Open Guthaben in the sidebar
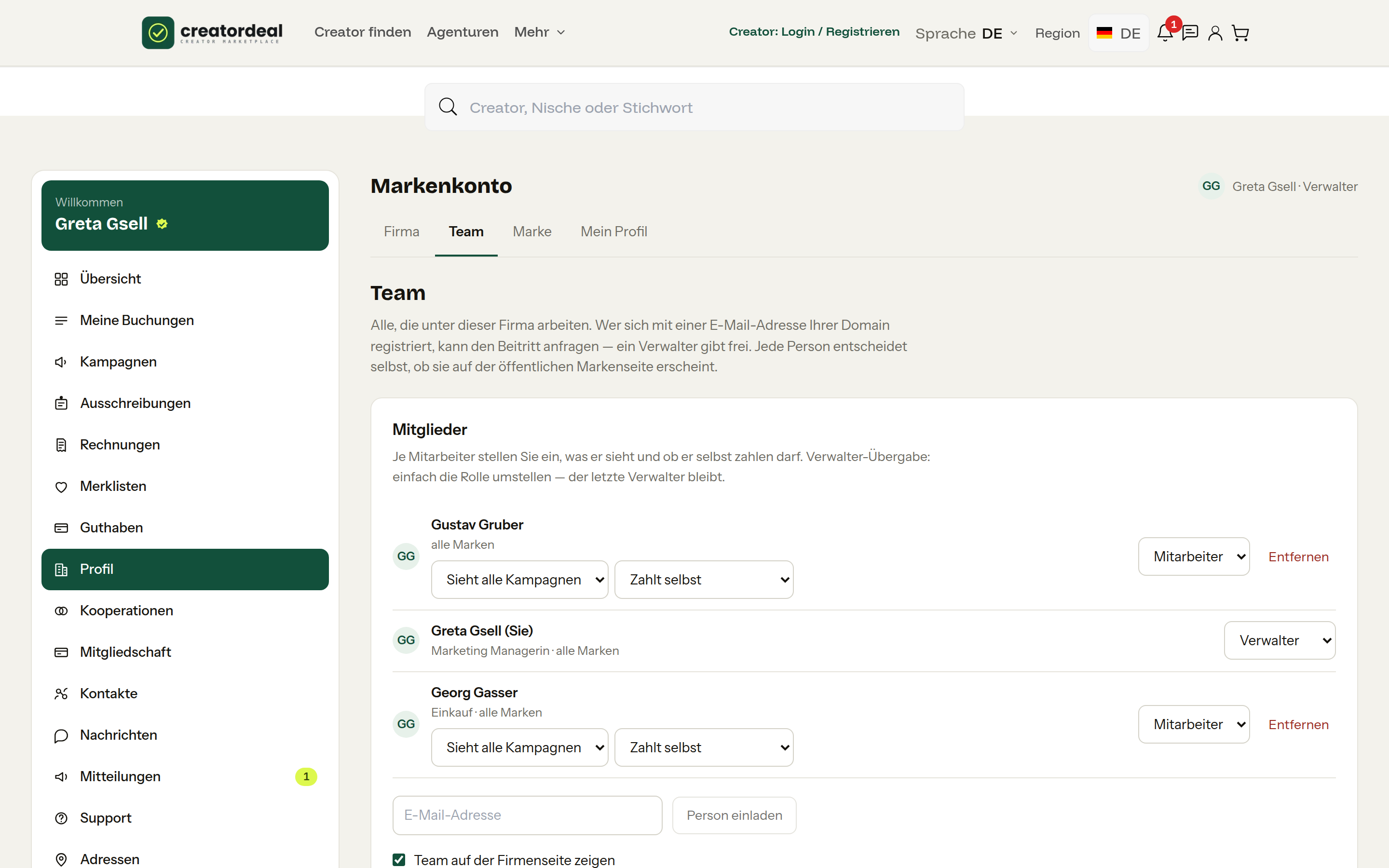This screenshot has width=1389, height=868. click(185, 528)
